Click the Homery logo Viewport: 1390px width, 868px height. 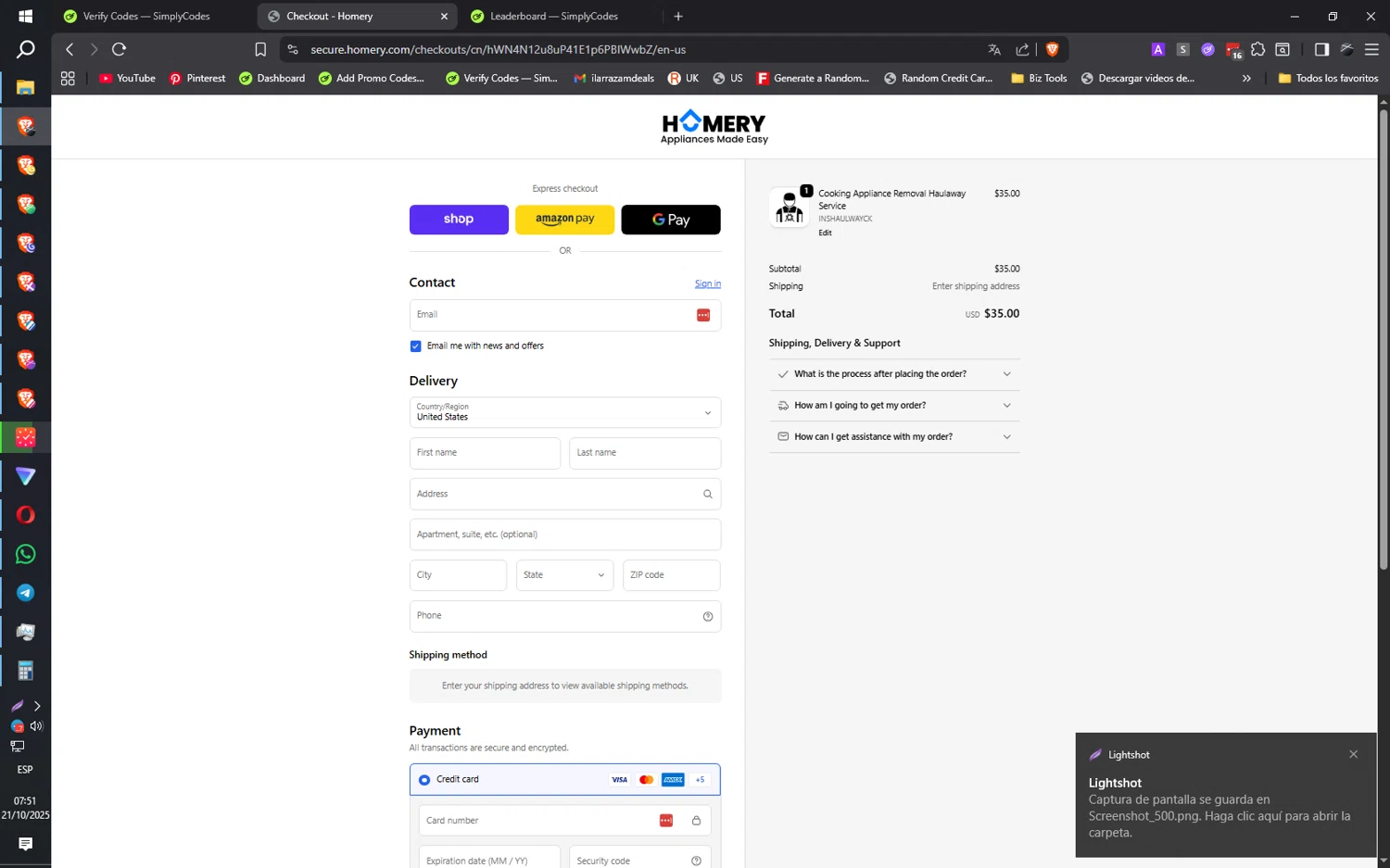tap(714, 127)
